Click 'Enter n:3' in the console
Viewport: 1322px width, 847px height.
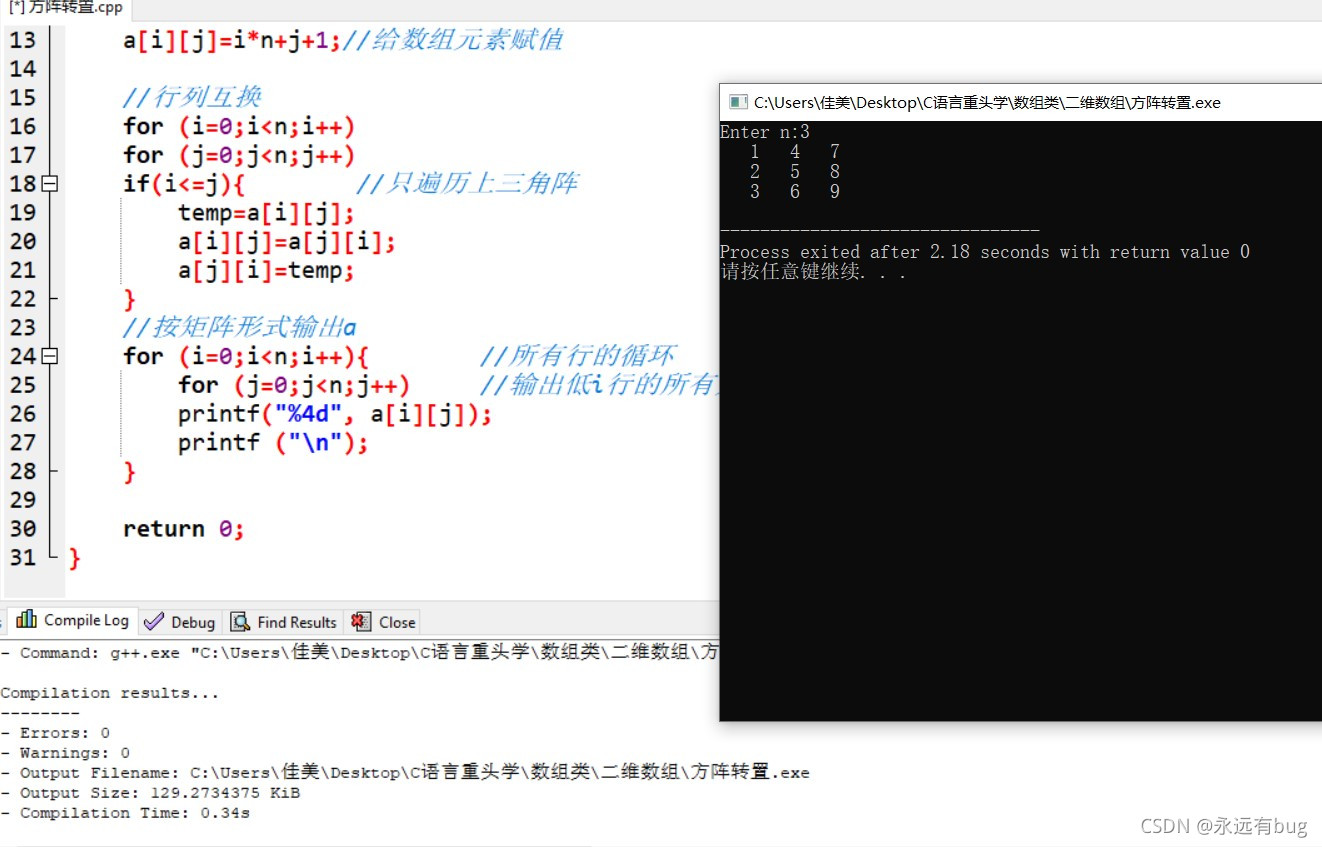[x=765, y=132]
